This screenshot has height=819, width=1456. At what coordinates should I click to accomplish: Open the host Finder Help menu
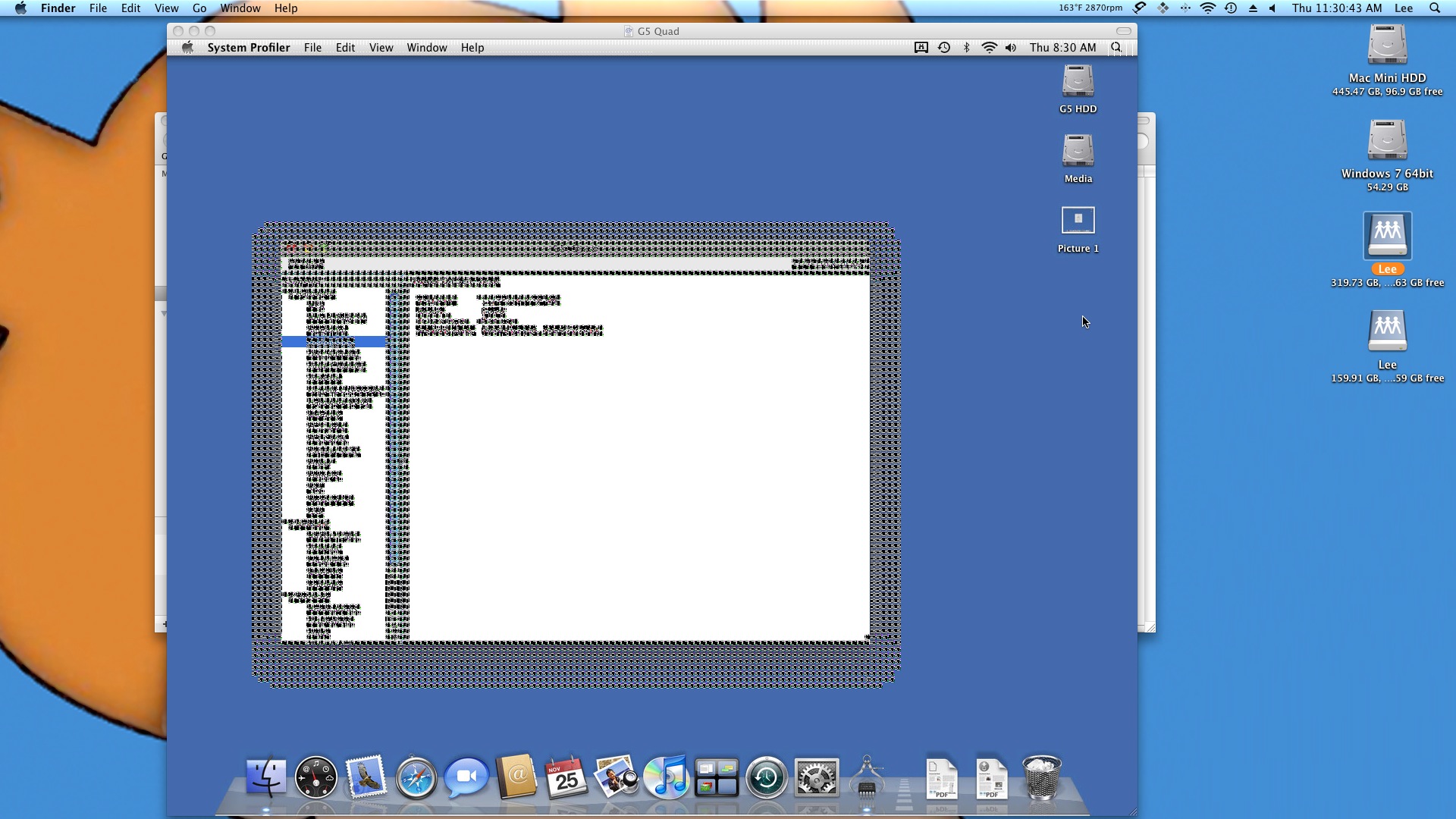[x=286, y=8]
